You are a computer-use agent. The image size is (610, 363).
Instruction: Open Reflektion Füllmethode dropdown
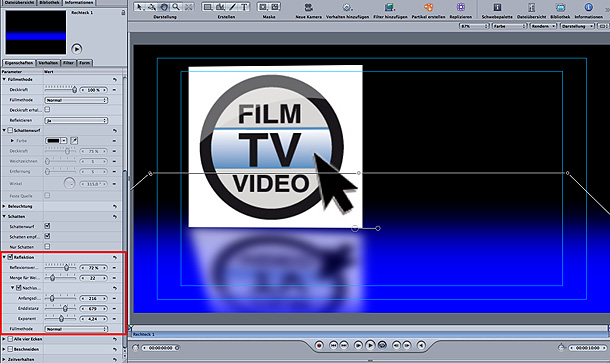tap(76, 329)
